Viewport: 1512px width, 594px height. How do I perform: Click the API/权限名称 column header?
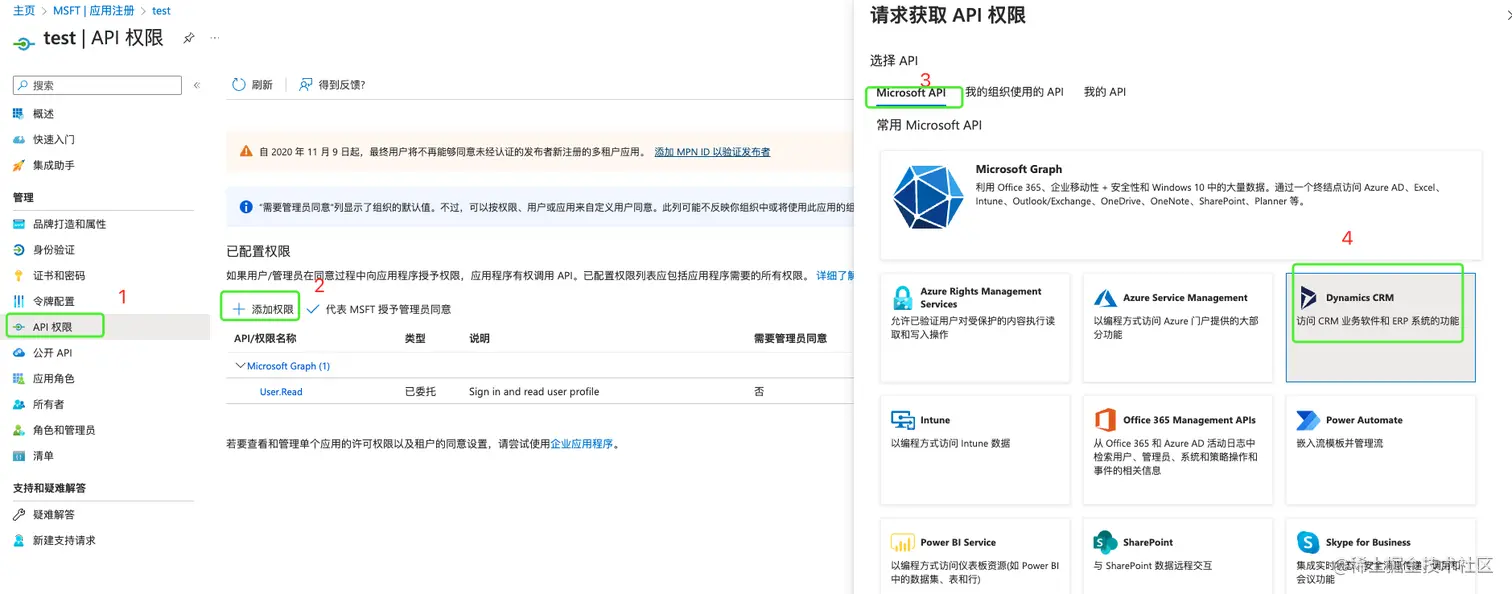point(265,338)
